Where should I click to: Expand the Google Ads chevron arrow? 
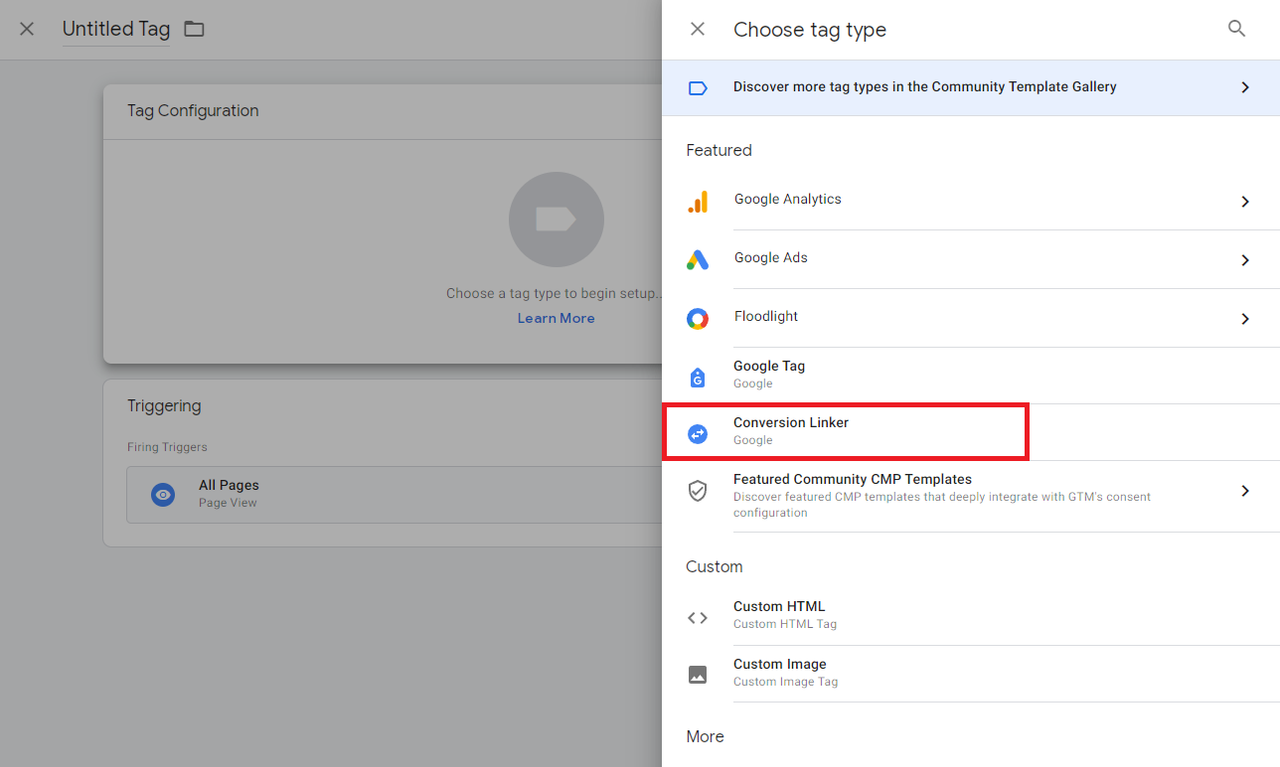pos(1245,260)
